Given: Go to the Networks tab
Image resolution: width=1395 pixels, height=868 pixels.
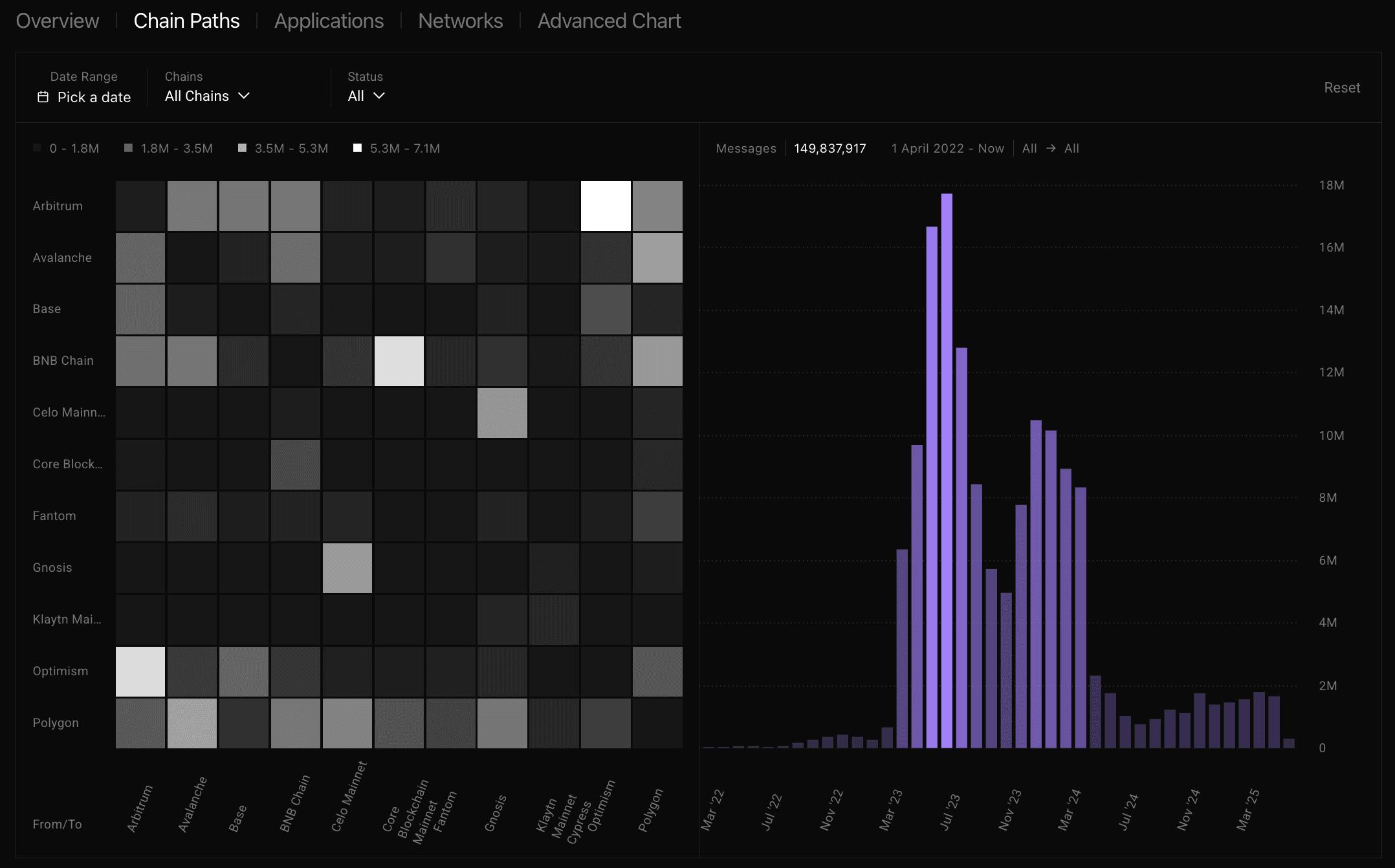Looking at the screenshot, I should point(460,21).
